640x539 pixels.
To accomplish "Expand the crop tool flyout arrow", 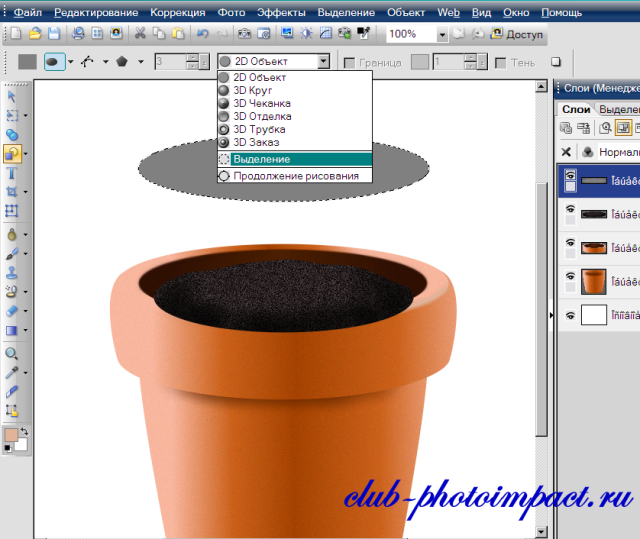I will tap(26, 192).
